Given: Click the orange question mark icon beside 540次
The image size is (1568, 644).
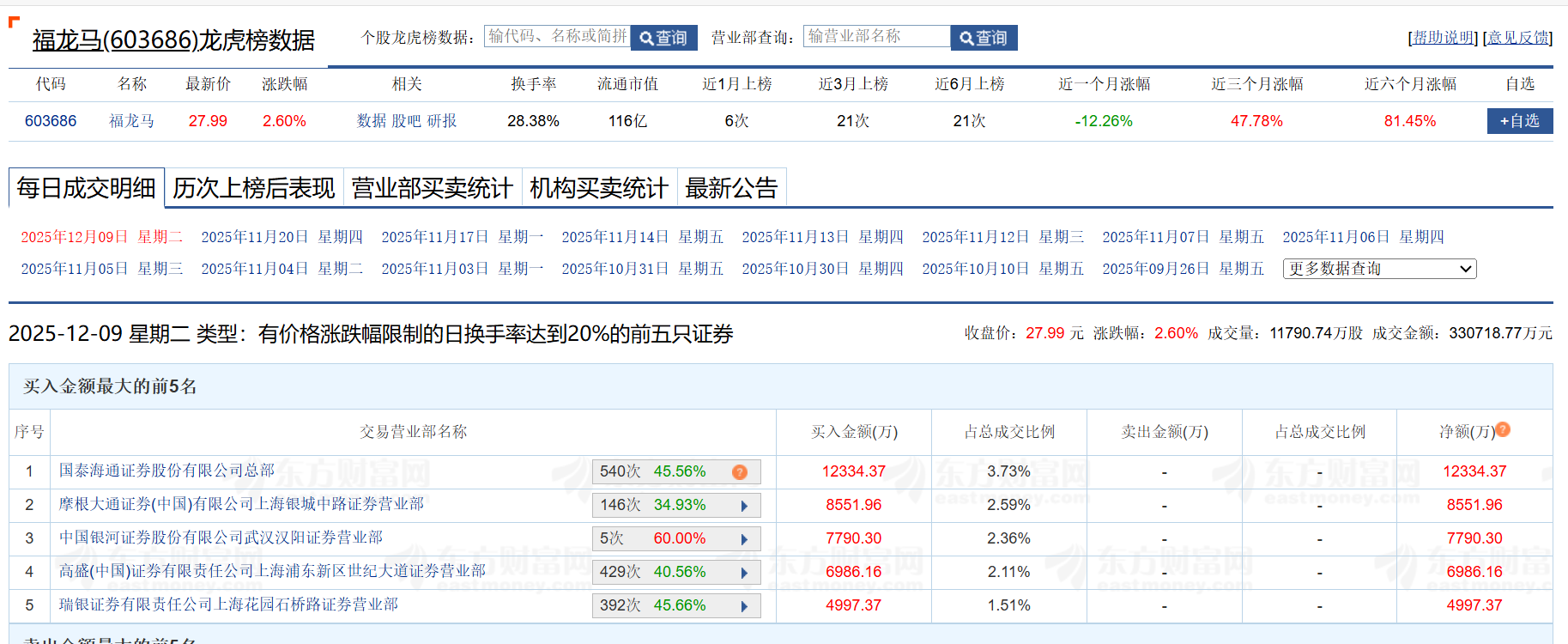Looking at the screenshot, I should click(x=739, y=472).
